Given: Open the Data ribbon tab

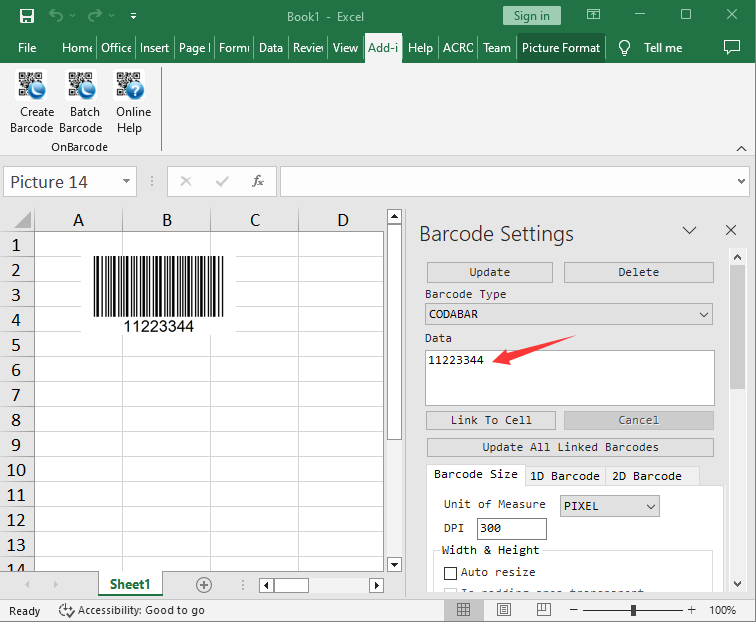Looking at the screenshot, I should [271, 48].
